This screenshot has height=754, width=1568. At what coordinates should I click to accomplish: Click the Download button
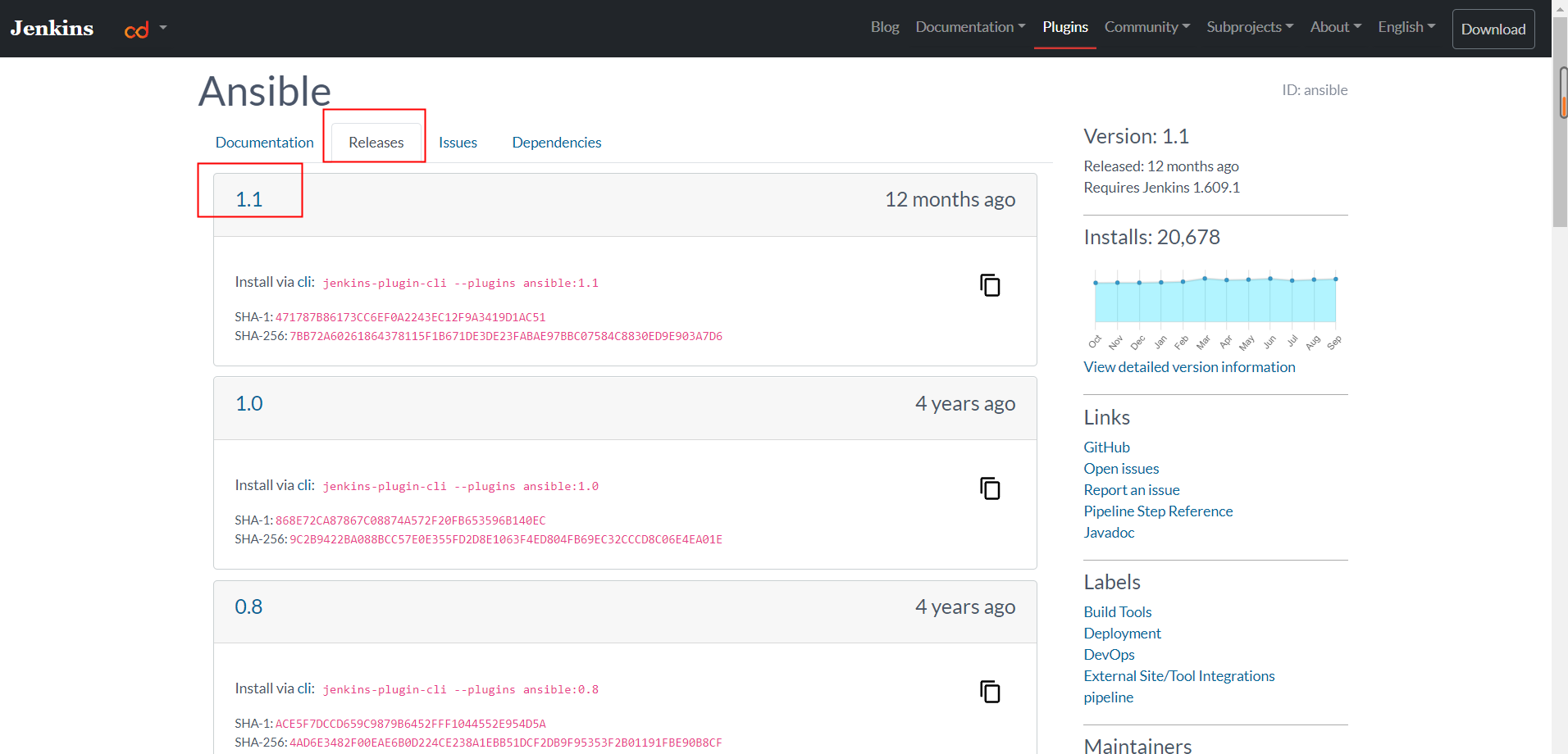point(1493,30)
